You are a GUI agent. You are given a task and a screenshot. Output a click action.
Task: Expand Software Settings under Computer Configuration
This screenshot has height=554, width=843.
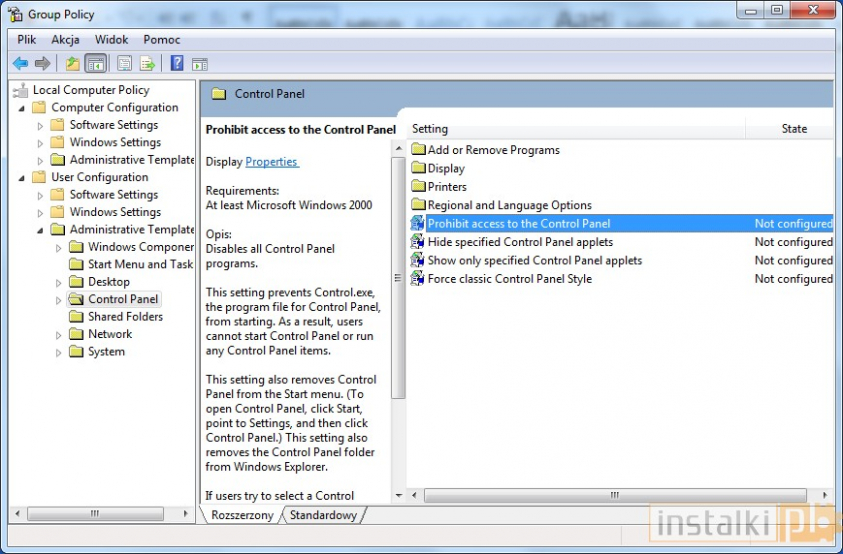(x=41, y=126)
